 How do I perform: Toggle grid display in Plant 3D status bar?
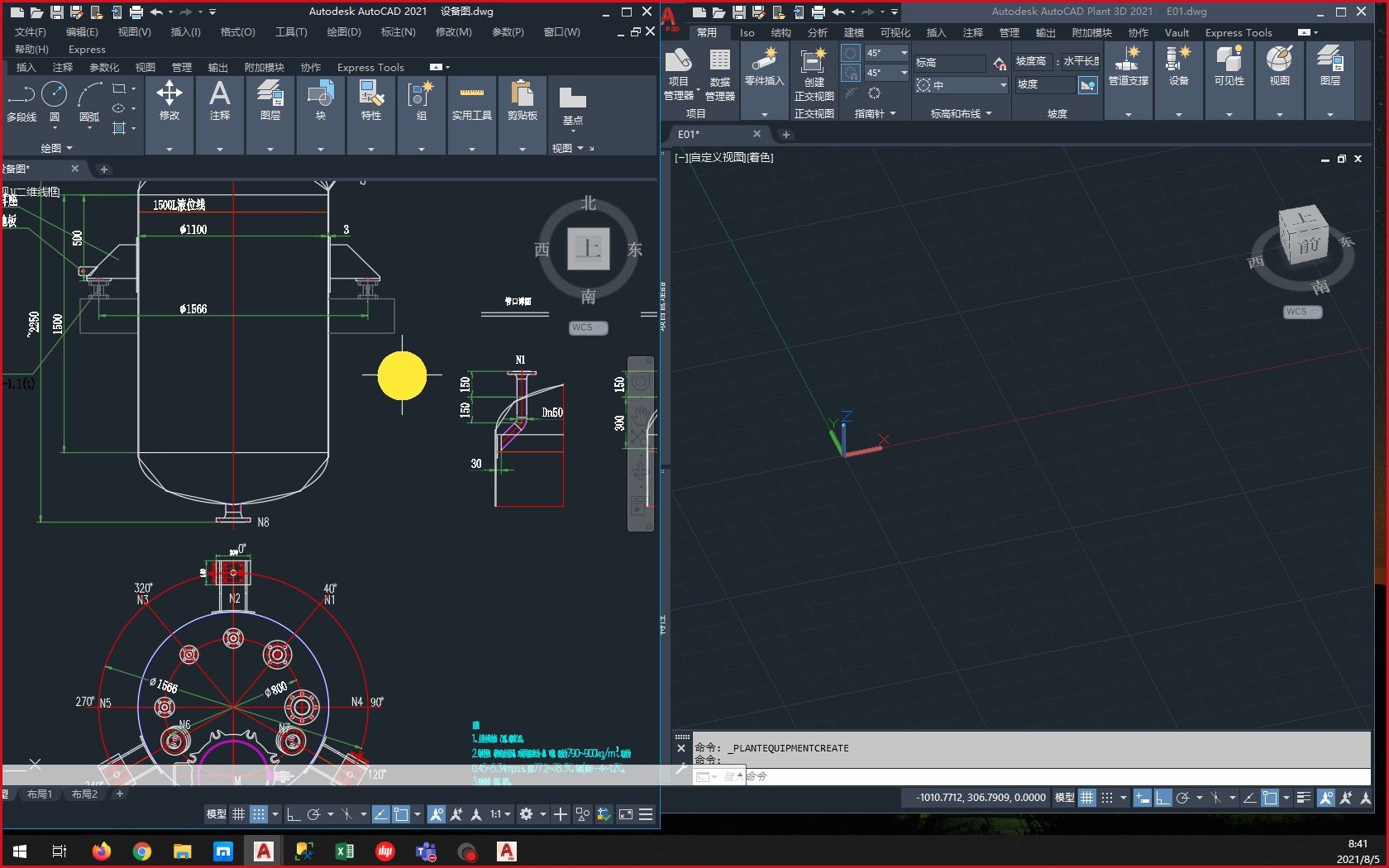(1087, 798)
